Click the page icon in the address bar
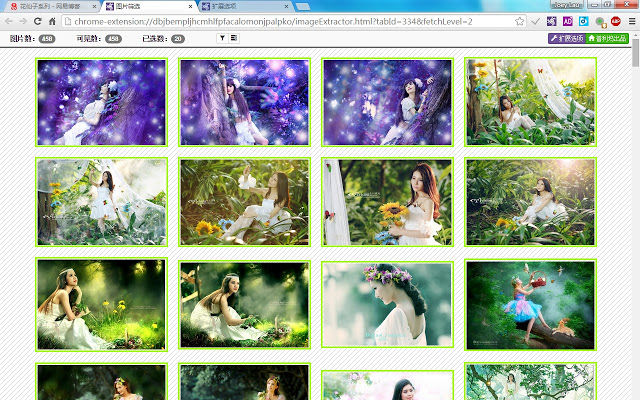Viewport: 640px width, 400px height. click(68, 22)
